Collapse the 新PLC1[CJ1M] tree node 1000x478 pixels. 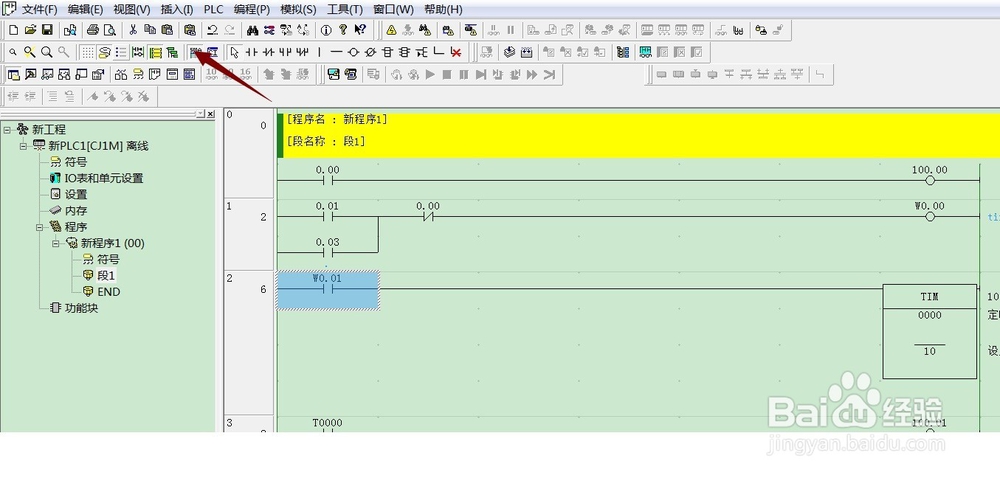point(23,146)
